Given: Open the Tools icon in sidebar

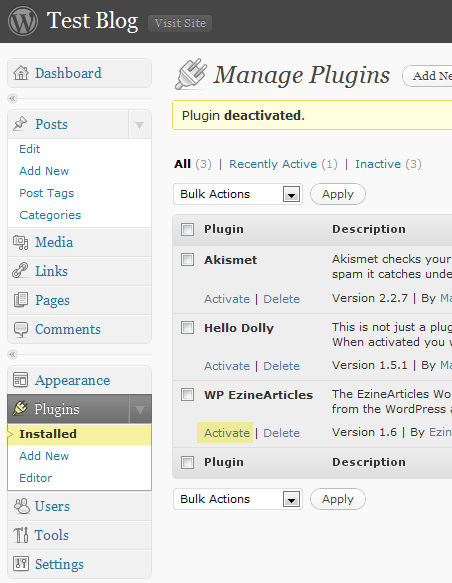Looking at the screenshot, I should [21, 535].
